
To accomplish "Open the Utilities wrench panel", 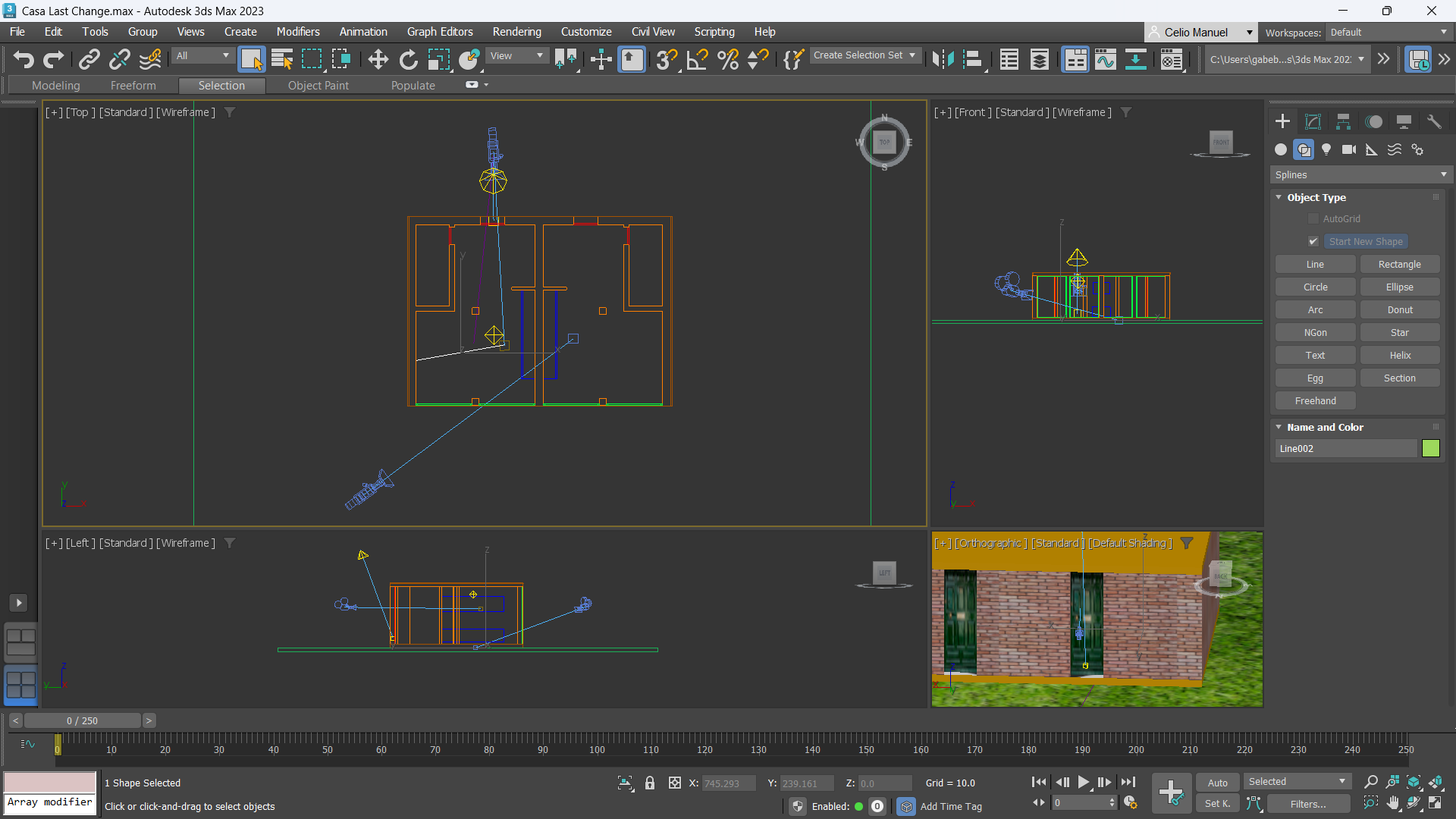I will pos(1434,121).
